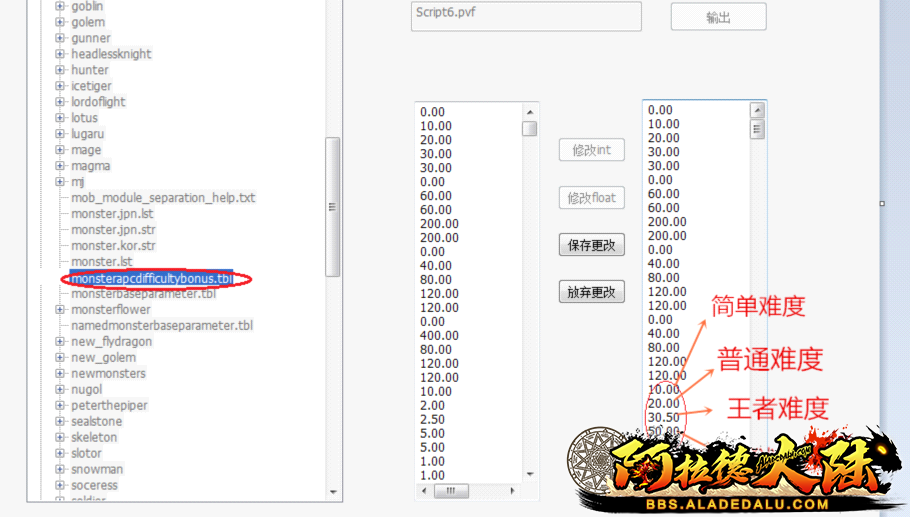This screenshot has width=913, height=519.
Task: Click the 放弃更改 discard changes button
Action: [x=592, y=293]
